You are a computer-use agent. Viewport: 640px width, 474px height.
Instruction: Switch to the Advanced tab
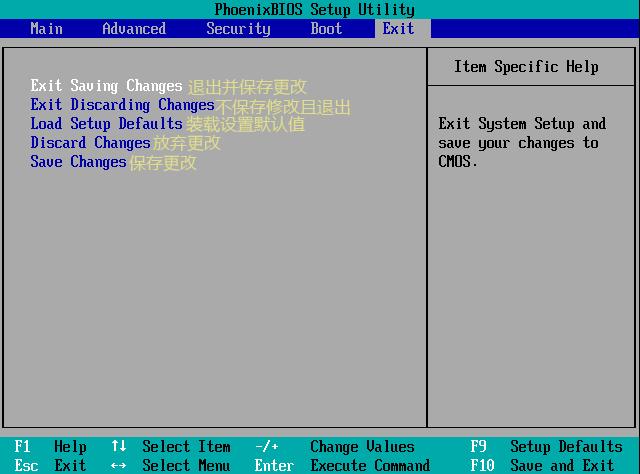[134, 29]
